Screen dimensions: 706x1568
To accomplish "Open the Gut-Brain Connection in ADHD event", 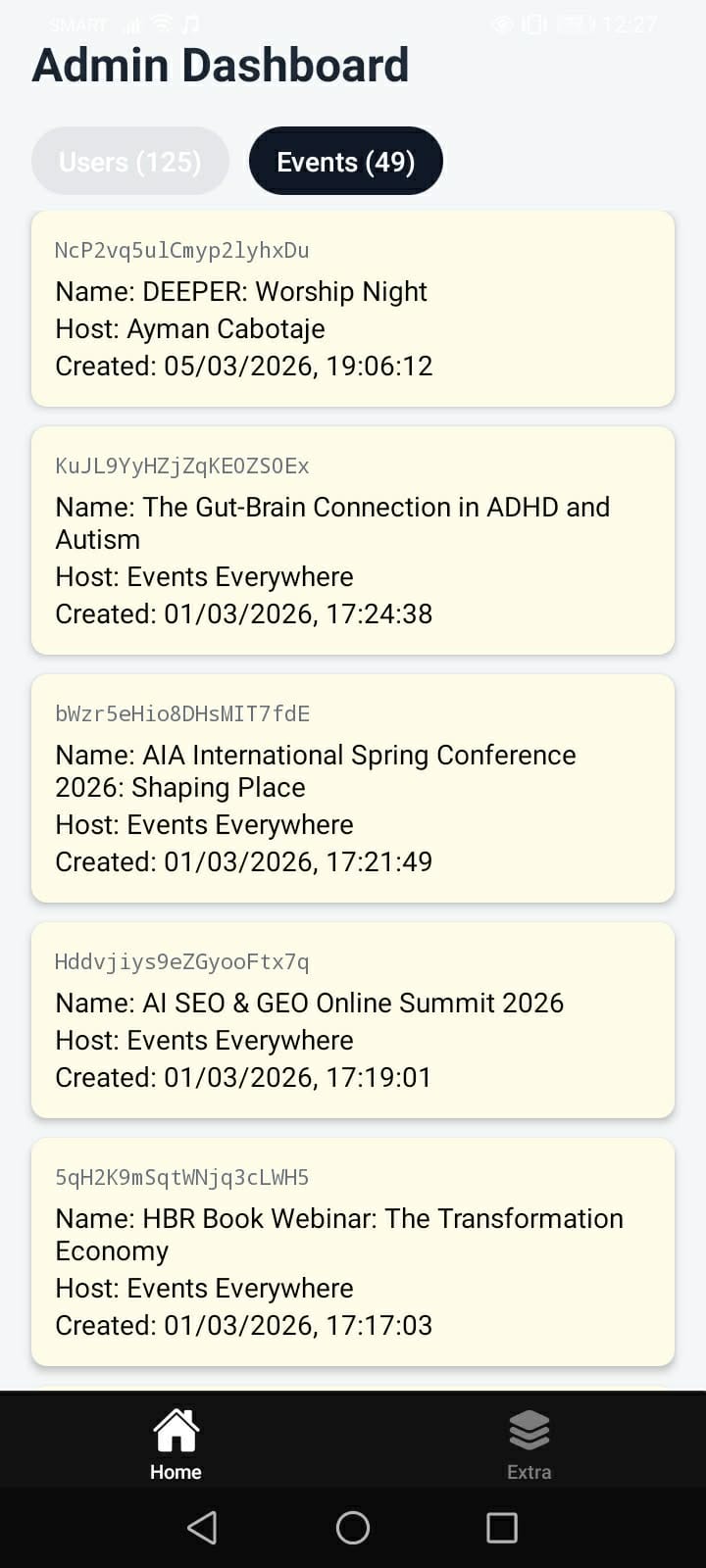I will pos(353,541).
